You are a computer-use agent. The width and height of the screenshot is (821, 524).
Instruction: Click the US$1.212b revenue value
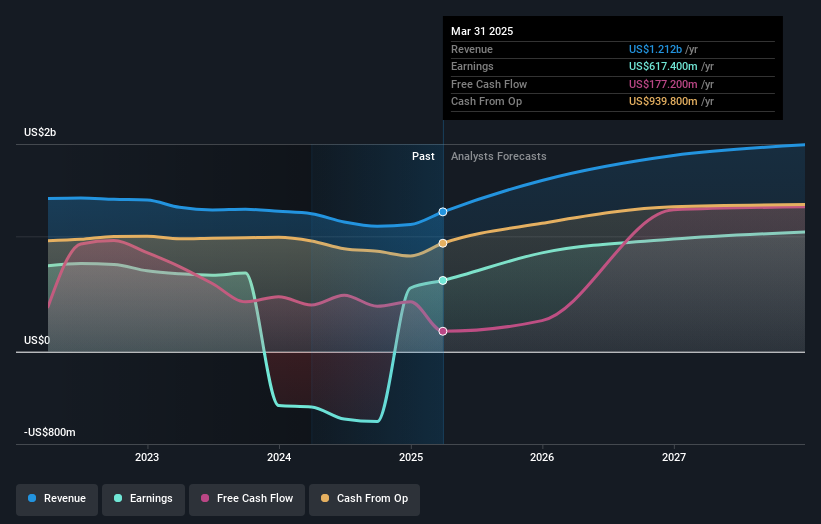coord(655,49)
